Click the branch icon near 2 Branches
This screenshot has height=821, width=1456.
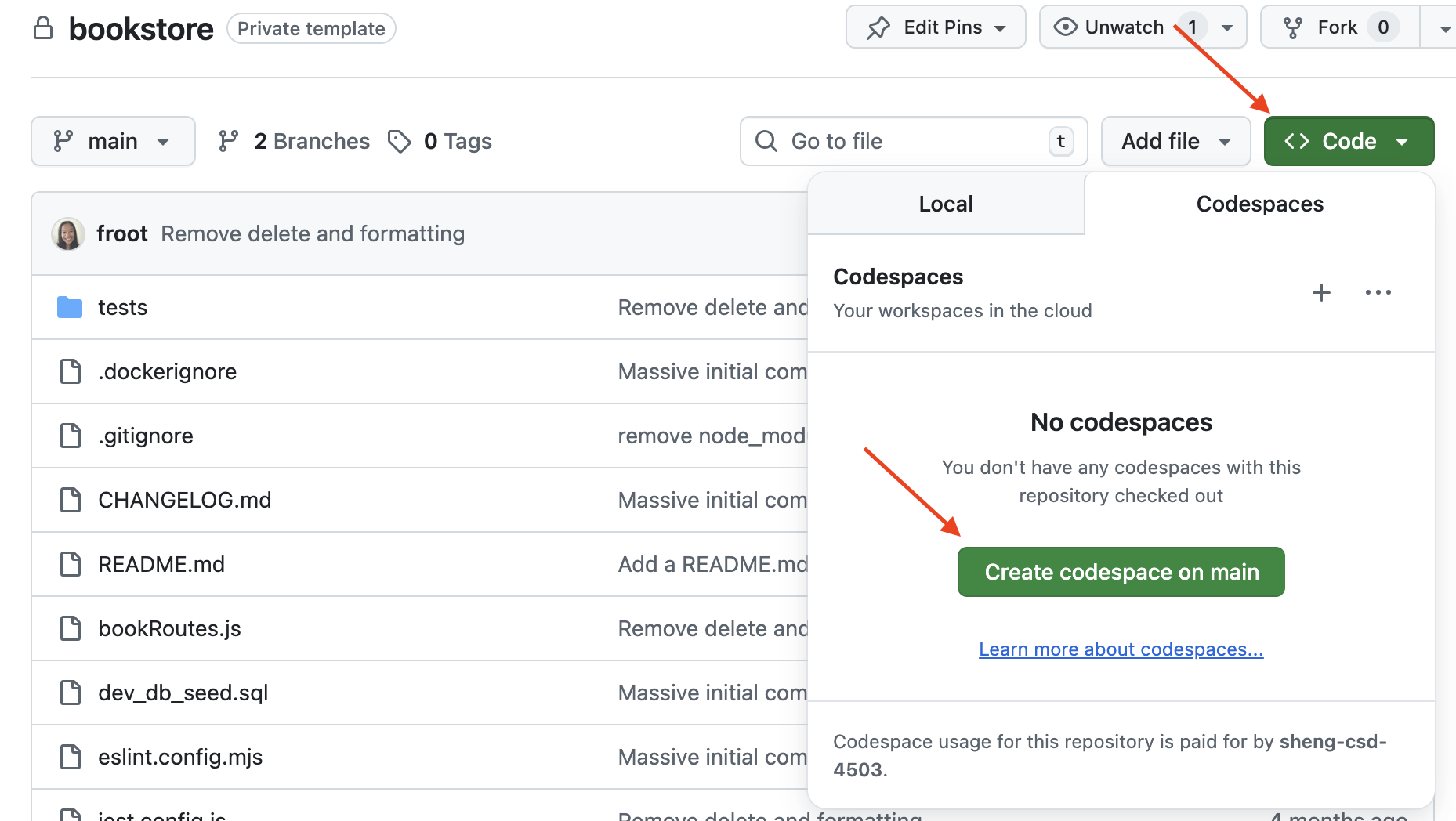[x=228, y=141]
